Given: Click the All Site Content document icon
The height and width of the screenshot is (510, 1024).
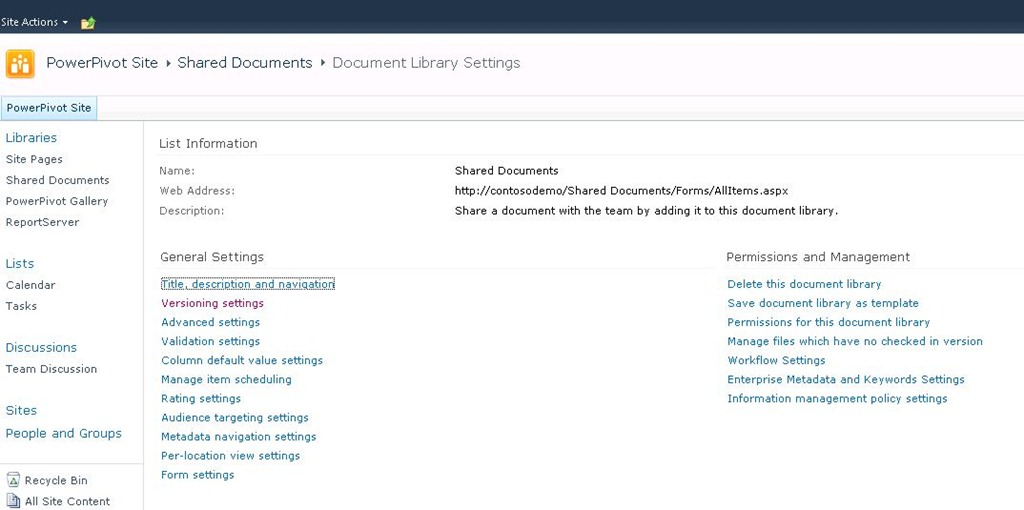Looking at the screenshot, I should tap(13, 501).
